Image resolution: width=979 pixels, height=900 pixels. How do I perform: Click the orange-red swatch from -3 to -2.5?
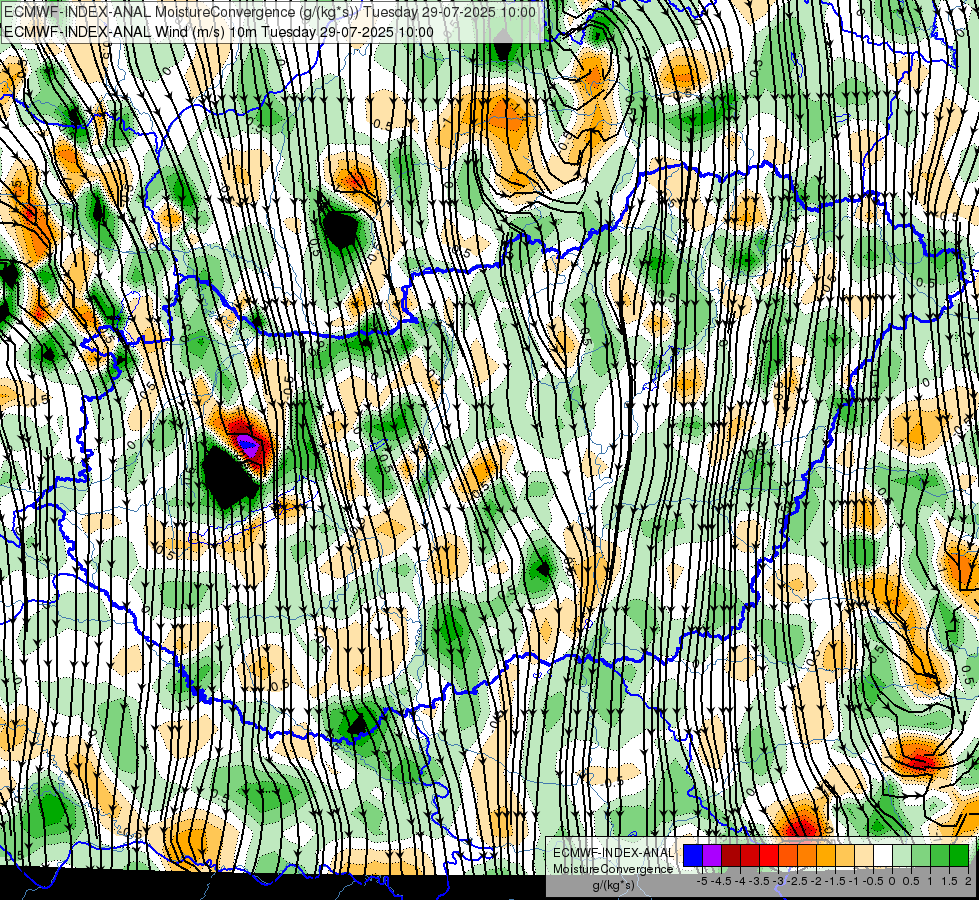(x=788, y=855)
